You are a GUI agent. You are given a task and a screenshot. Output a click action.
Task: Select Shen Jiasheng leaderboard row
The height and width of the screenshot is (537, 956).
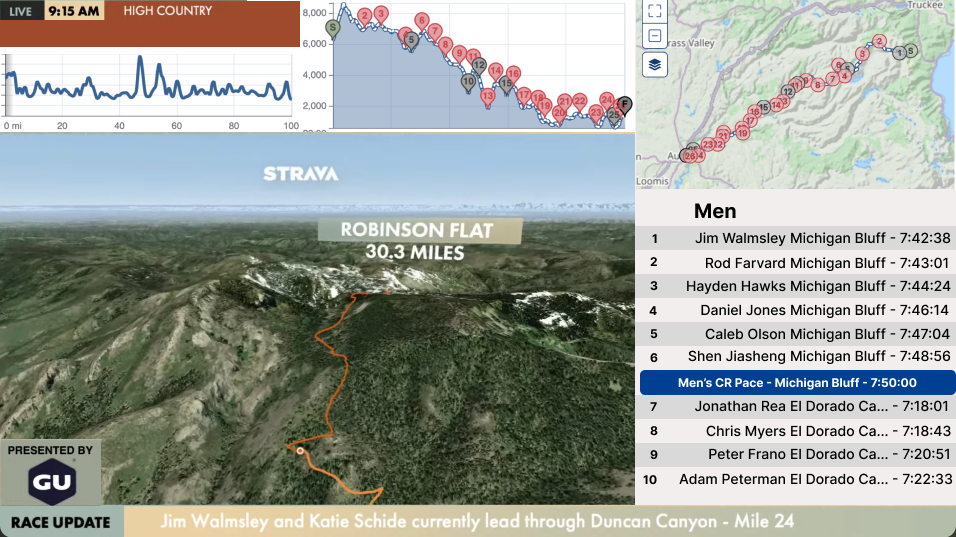point(796,357)
